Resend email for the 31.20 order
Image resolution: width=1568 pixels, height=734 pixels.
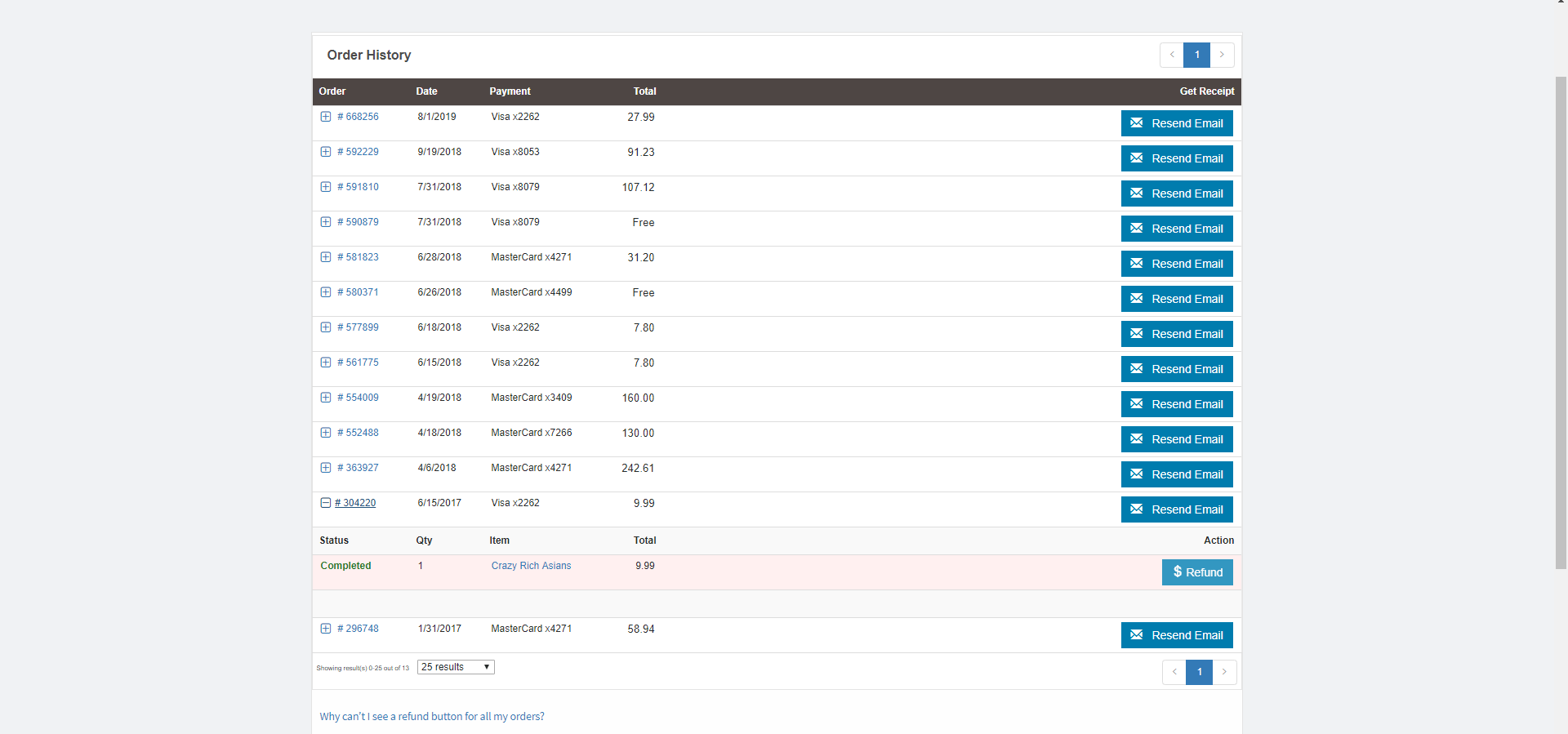1177,264
